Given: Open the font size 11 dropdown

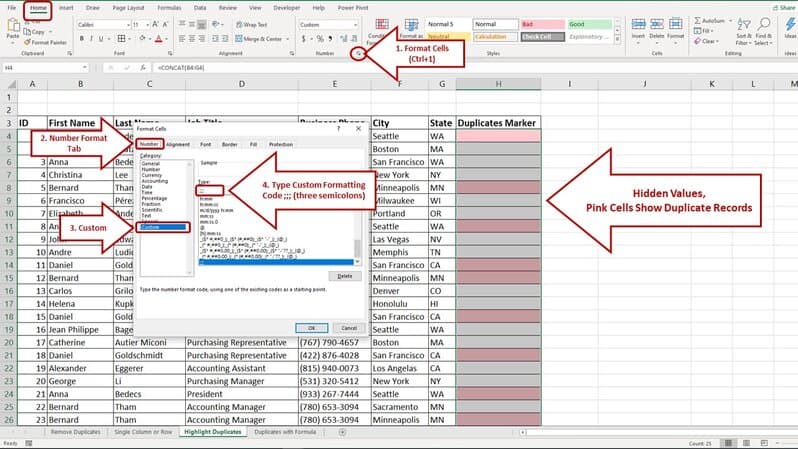Looking at the screenshot, I should coord(147,24).
